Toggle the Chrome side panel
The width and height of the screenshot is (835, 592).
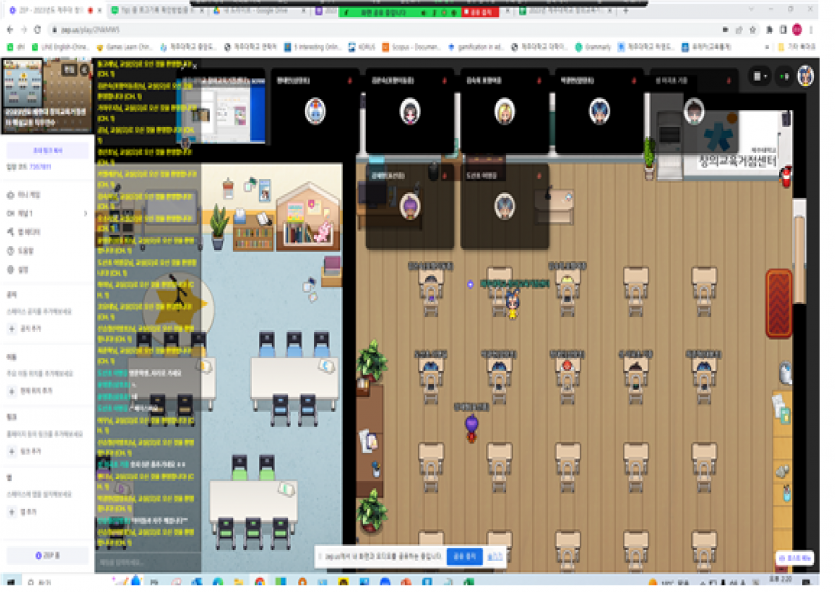coord(783,30)
